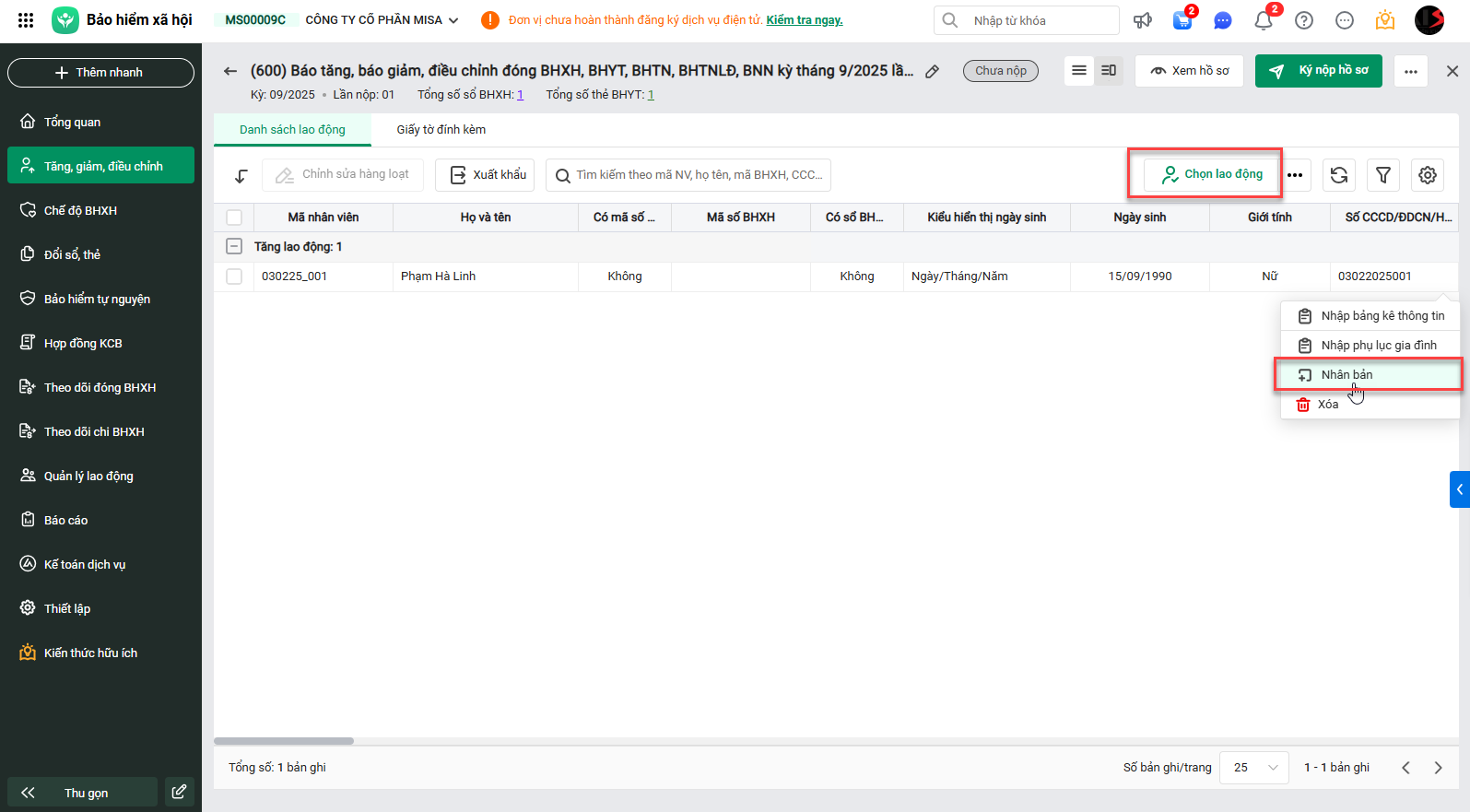This screenshot has height=812, width=1470.
Task: Open table column settings gear
Action: tap(1428, 175)
